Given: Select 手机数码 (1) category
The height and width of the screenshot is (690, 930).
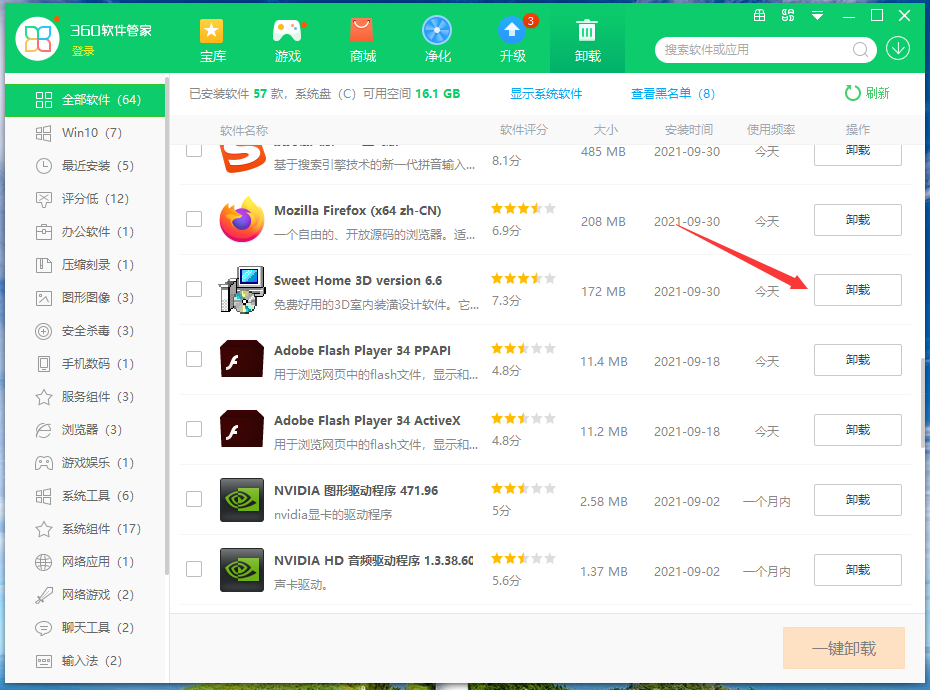Looking at the screenshot, I should (x=85, y=364).
